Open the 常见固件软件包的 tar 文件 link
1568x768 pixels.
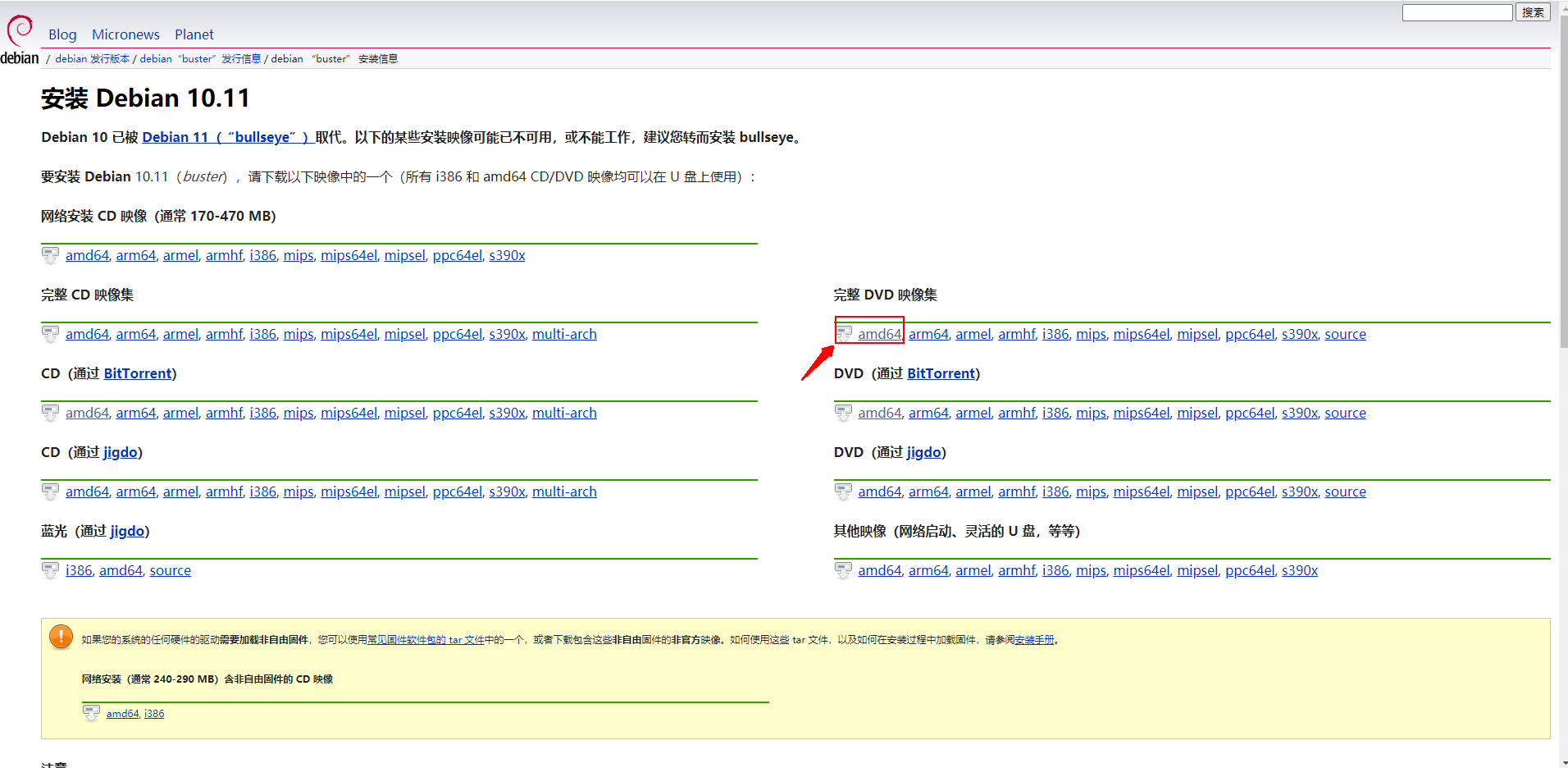point(426,640)
